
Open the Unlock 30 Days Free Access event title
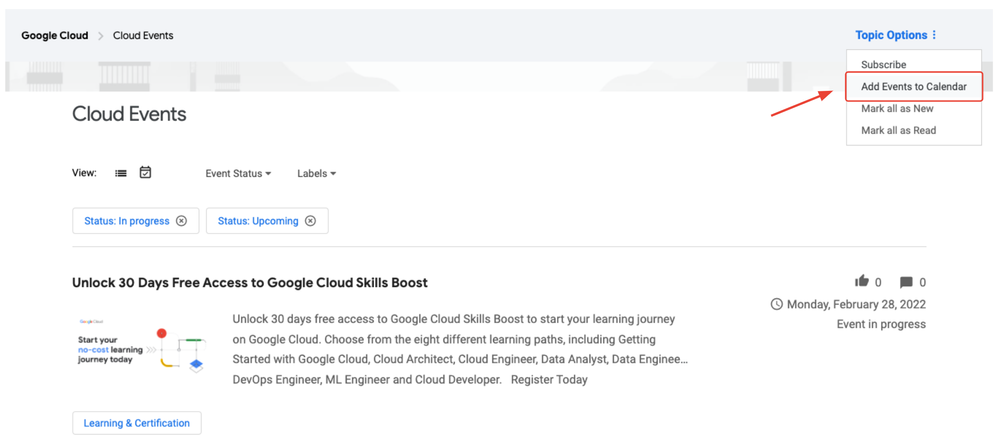250,282
